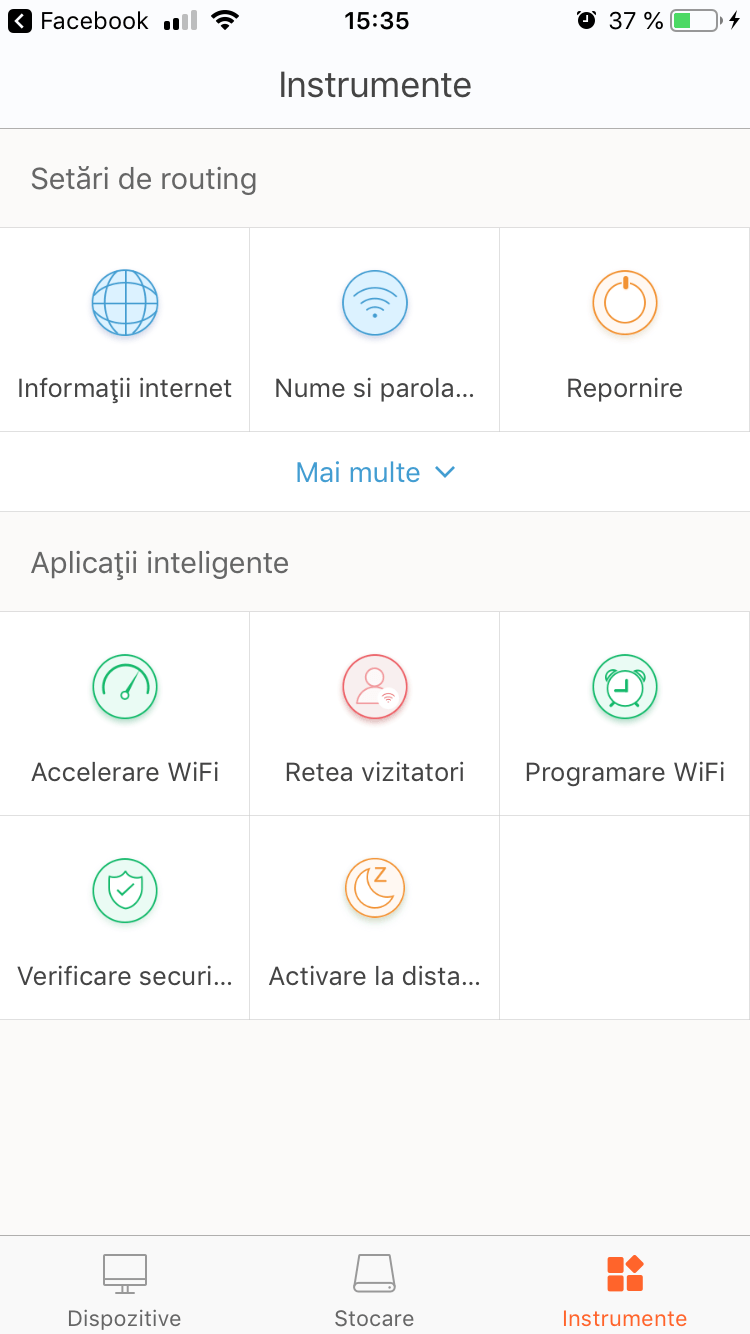
Task: Select the Retea vizitatori guest icon
Action: (375, 687)
